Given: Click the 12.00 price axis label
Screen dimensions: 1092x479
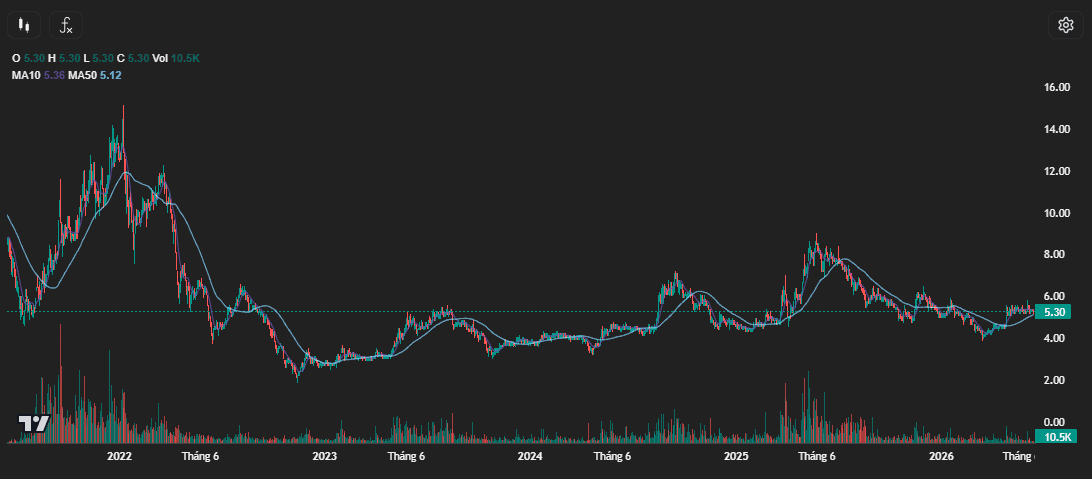Looking at the screenshot, I should 1057,171.
